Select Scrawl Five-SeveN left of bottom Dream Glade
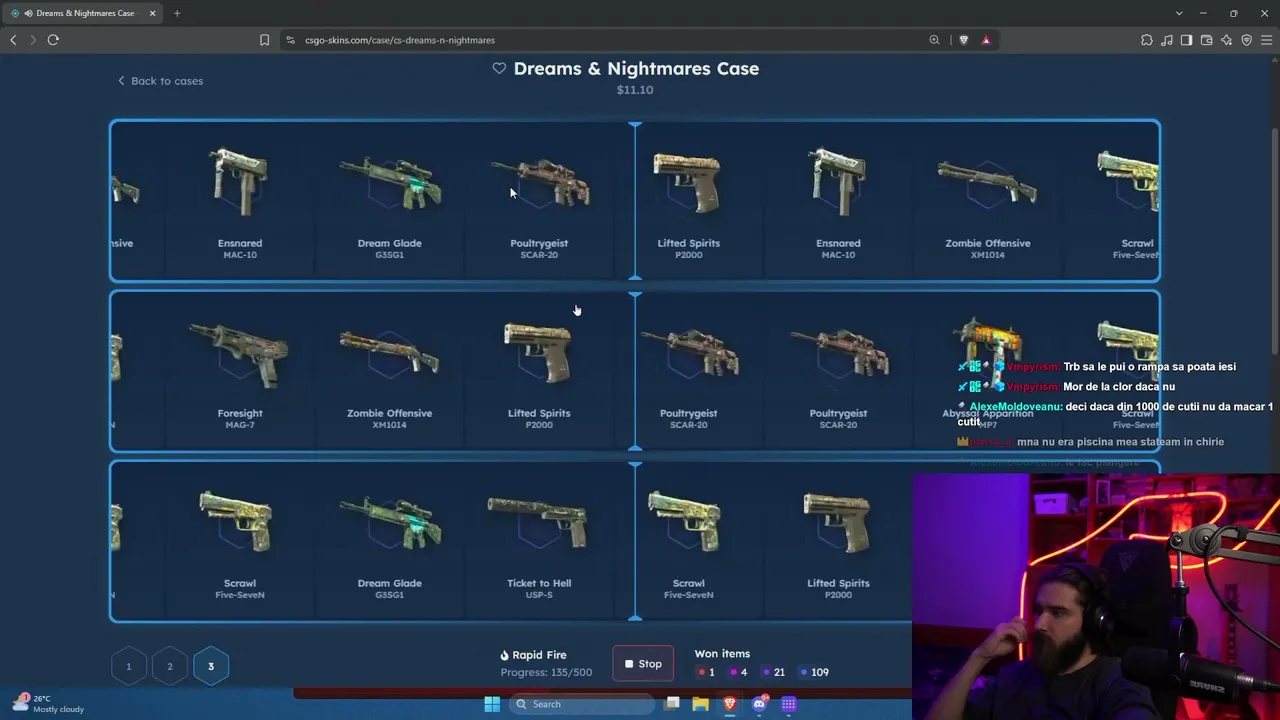Viewport: 1280px width, 720px height. coord(240,541)
